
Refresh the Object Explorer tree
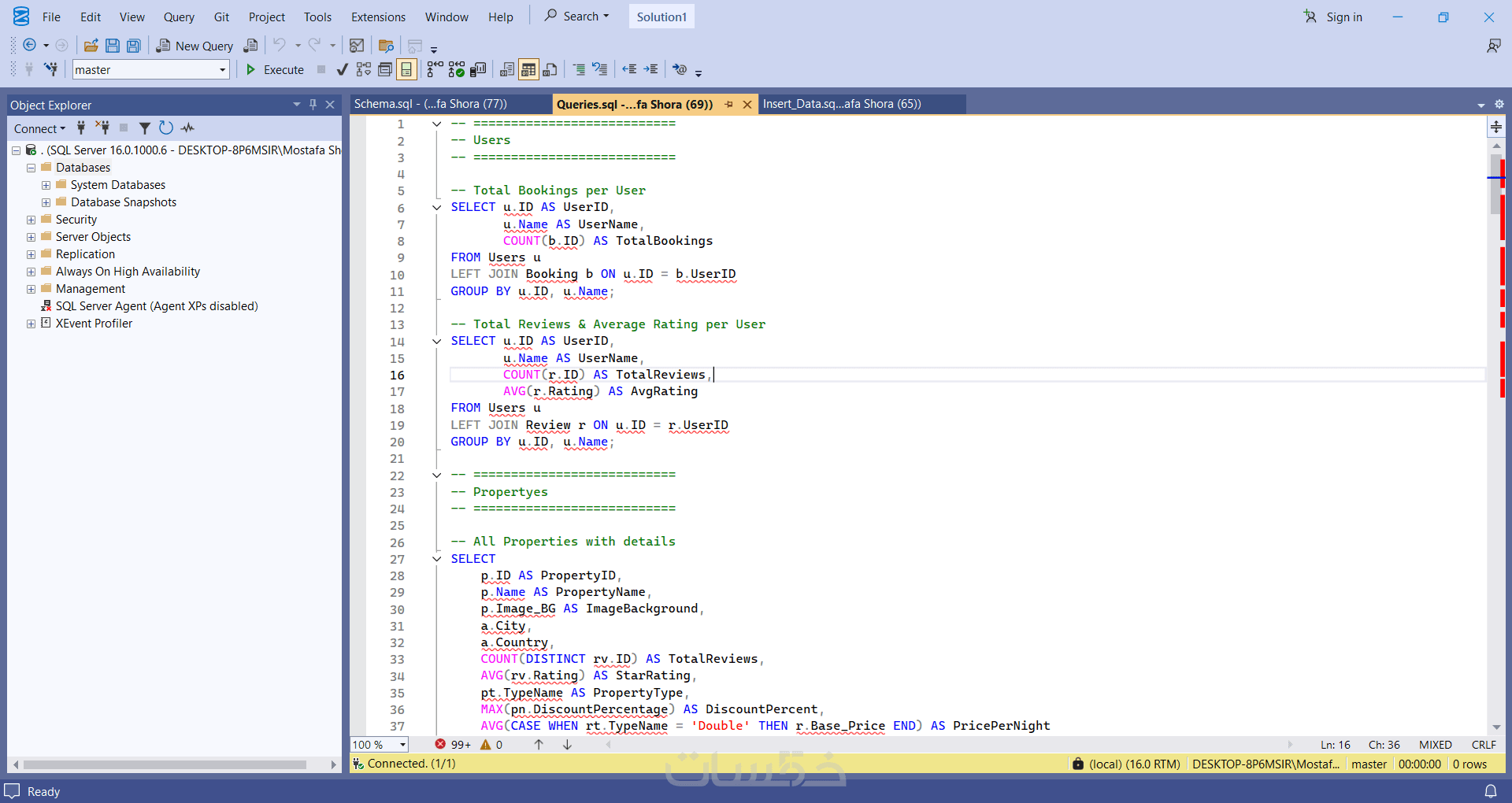[165, 128]
